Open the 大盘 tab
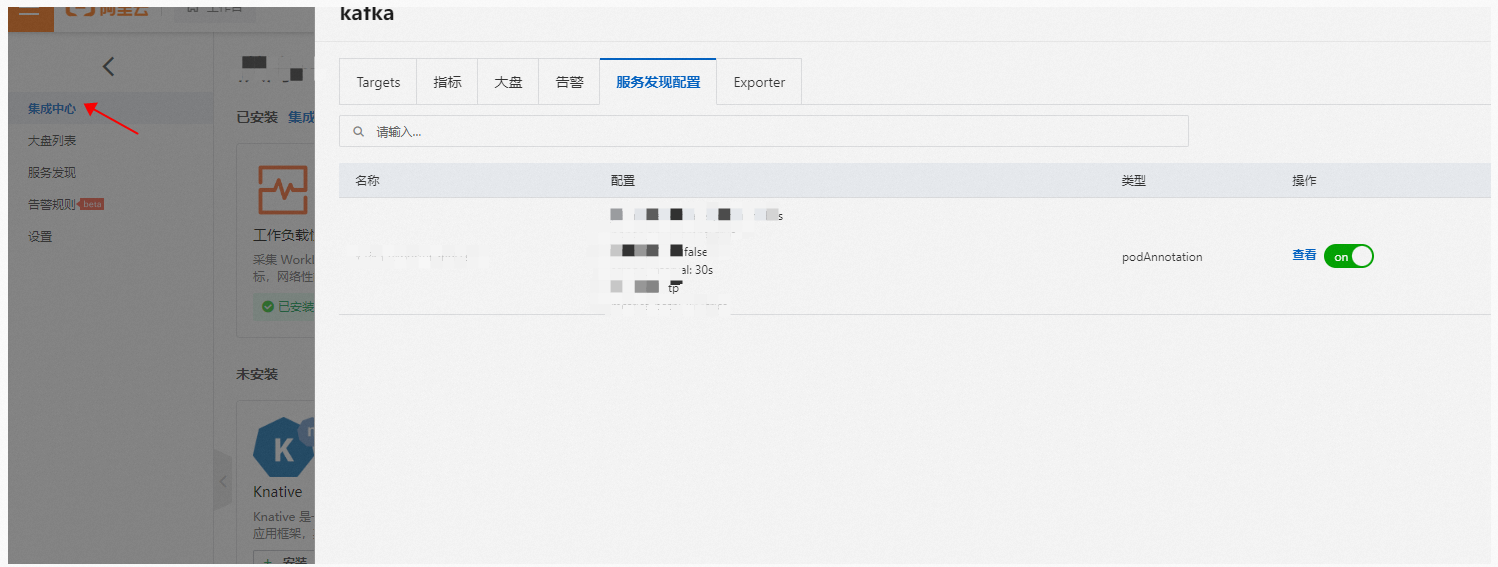Viewport: 1498px width, 567px height. click(x=508, y=82)
